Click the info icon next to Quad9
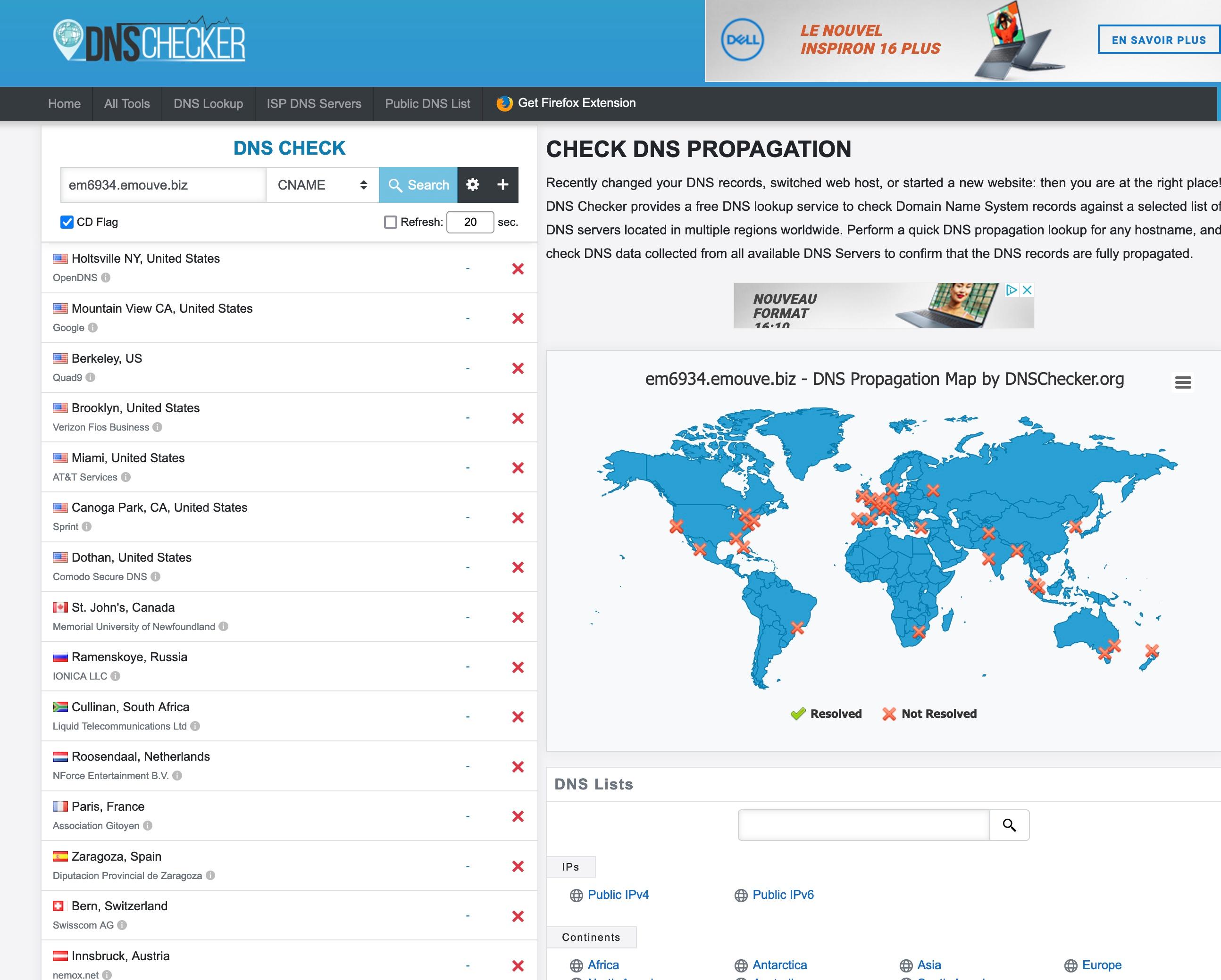The height and width of the screenshot is (980, 1221). click(x=91, y=377)
